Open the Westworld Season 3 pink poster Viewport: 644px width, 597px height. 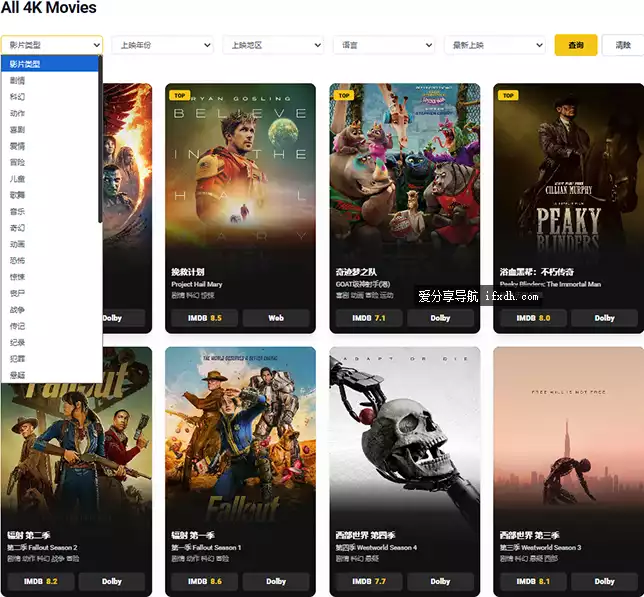click(568, 435)
